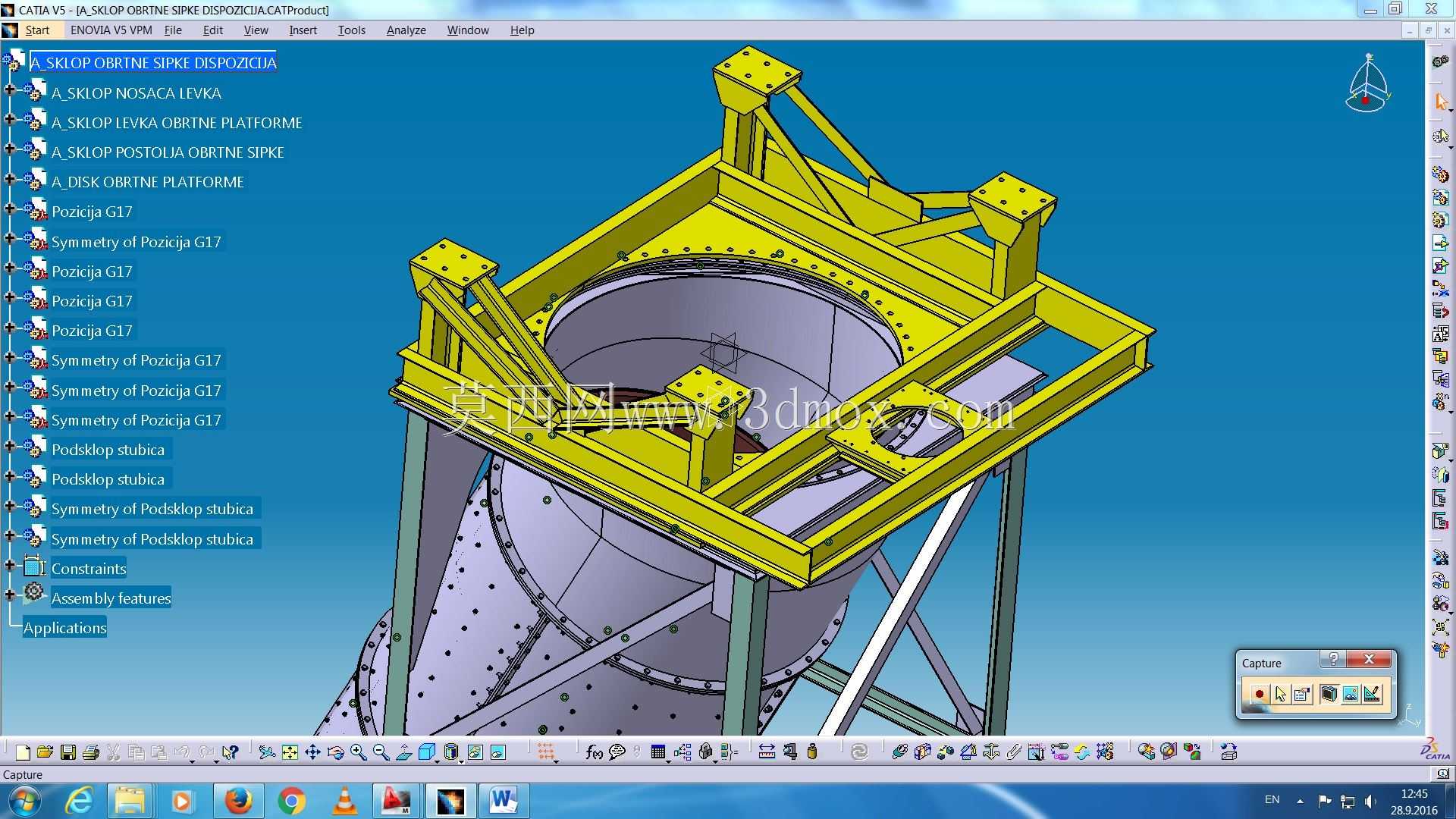Click the What's This help cursor icon

point(231,752)
